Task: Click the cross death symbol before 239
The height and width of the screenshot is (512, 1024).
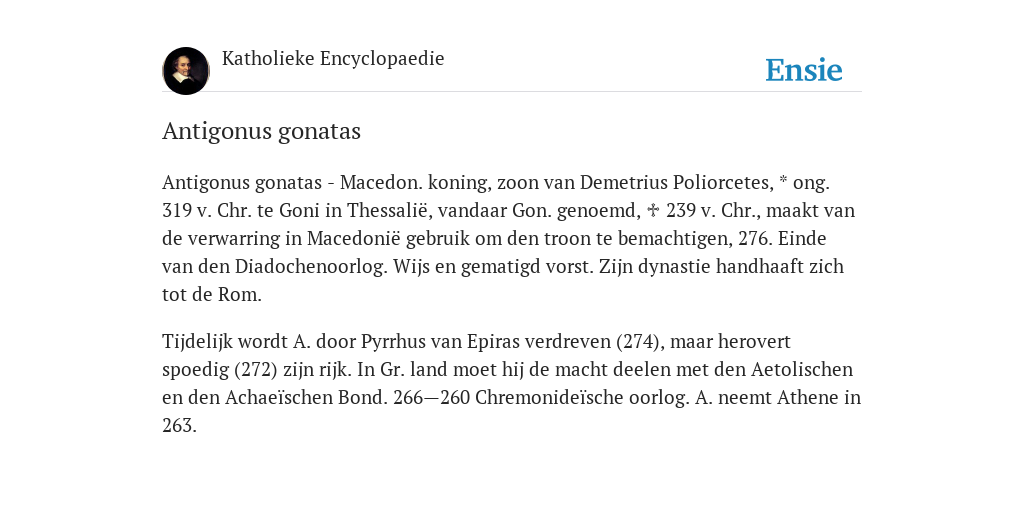Action: 652,210
